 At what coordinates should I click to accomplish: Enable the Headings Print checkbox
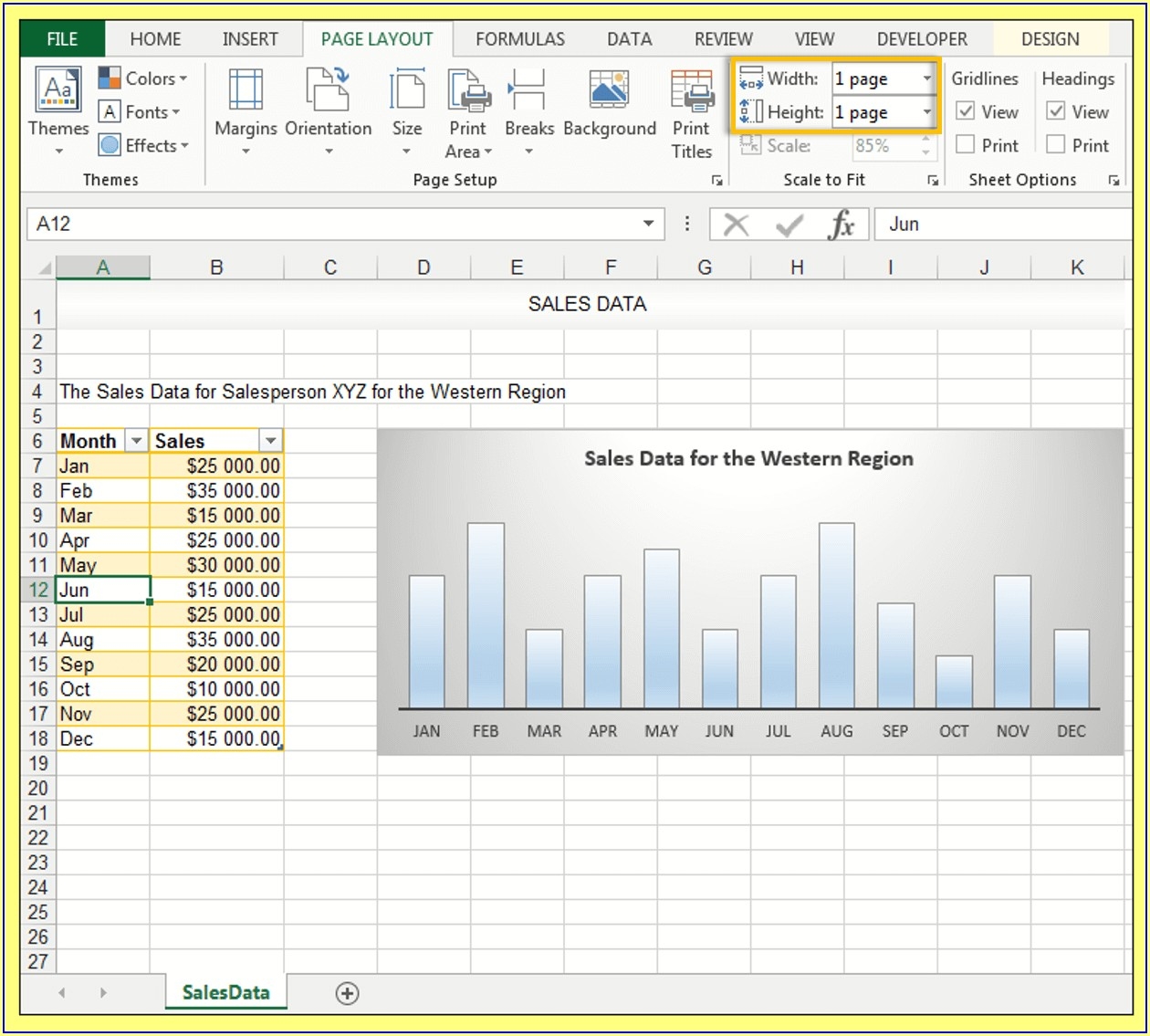(1055, 145)
